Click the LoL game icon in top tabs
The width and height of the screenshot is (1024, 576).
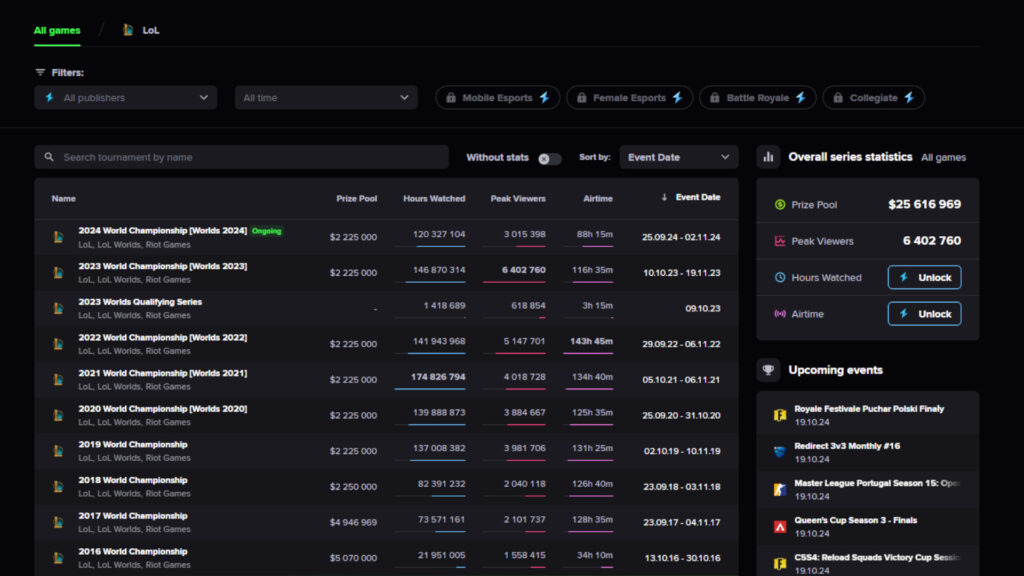click(128, 30)
